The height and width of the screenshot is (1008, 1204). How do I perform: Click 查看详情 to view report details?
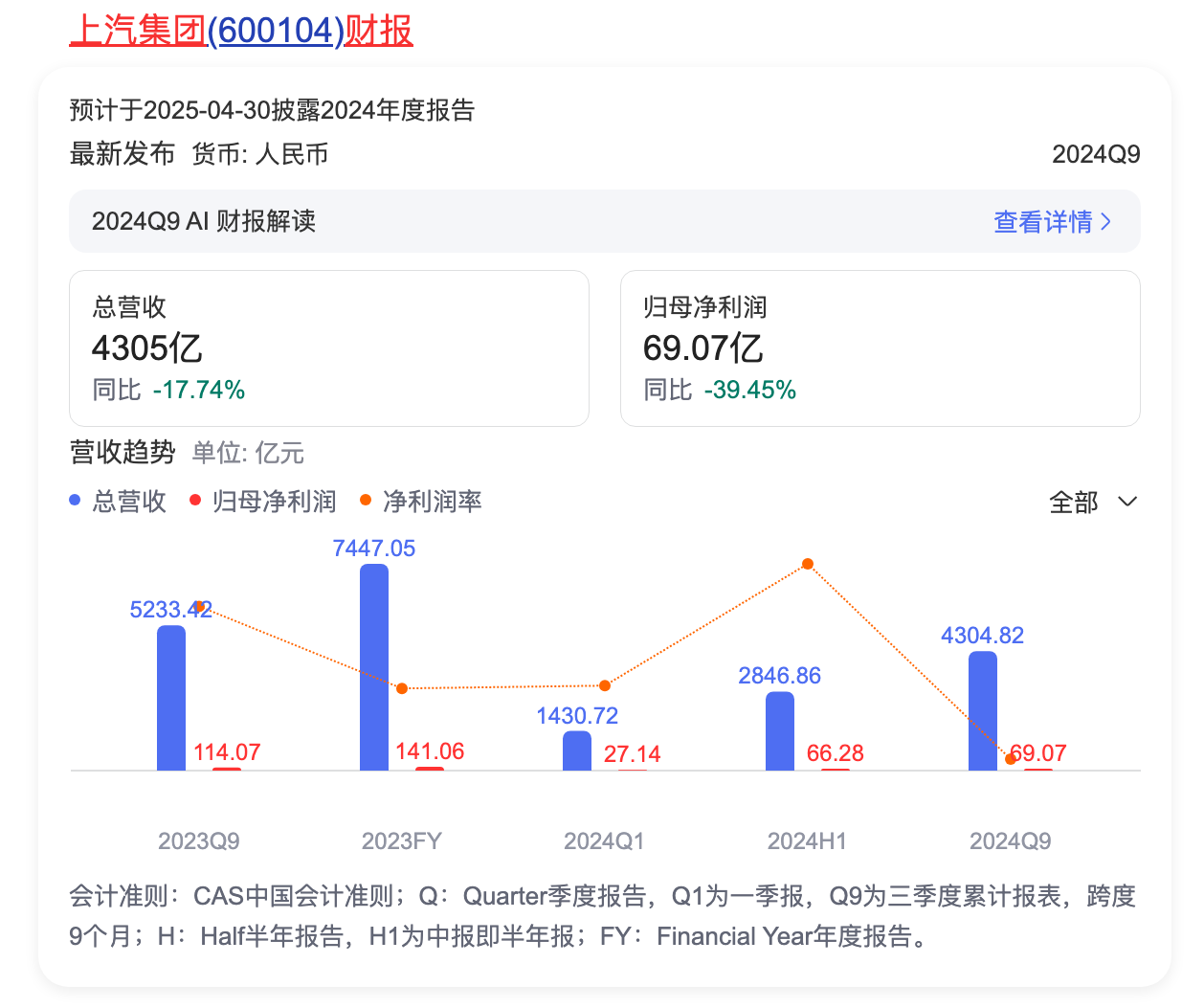1042,222
